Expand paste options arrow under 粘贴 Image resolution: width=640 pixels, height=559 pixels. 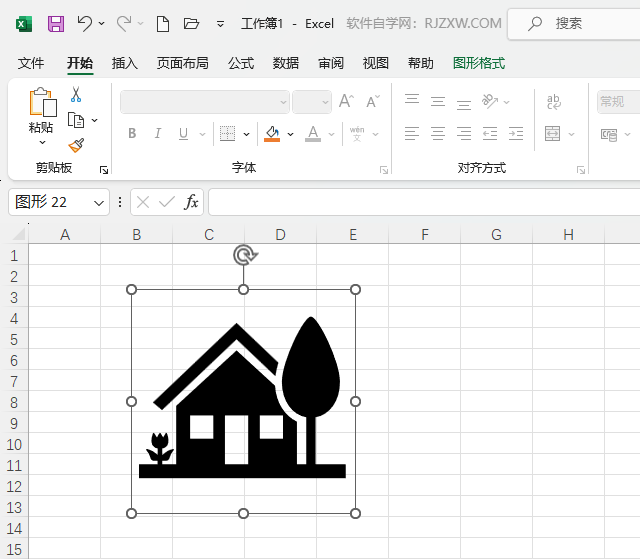coord(42,142)
